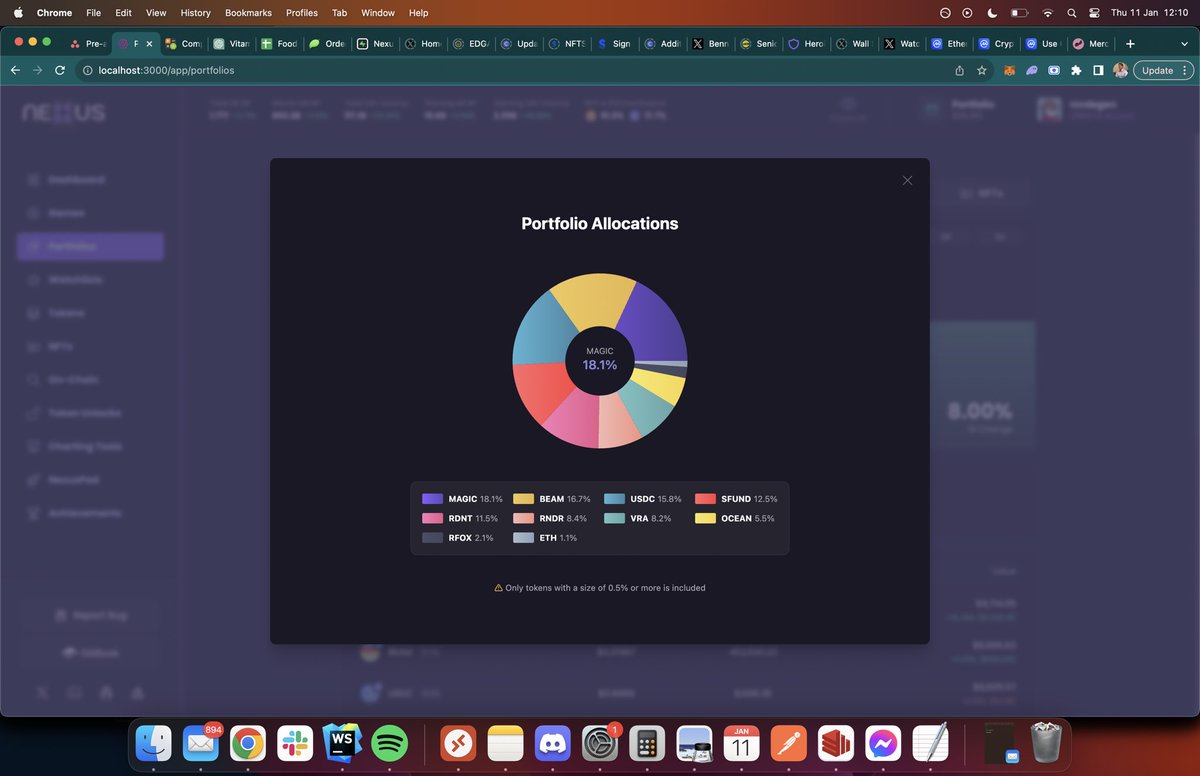Go back with the browser back arrow

(x=15, y=71)
